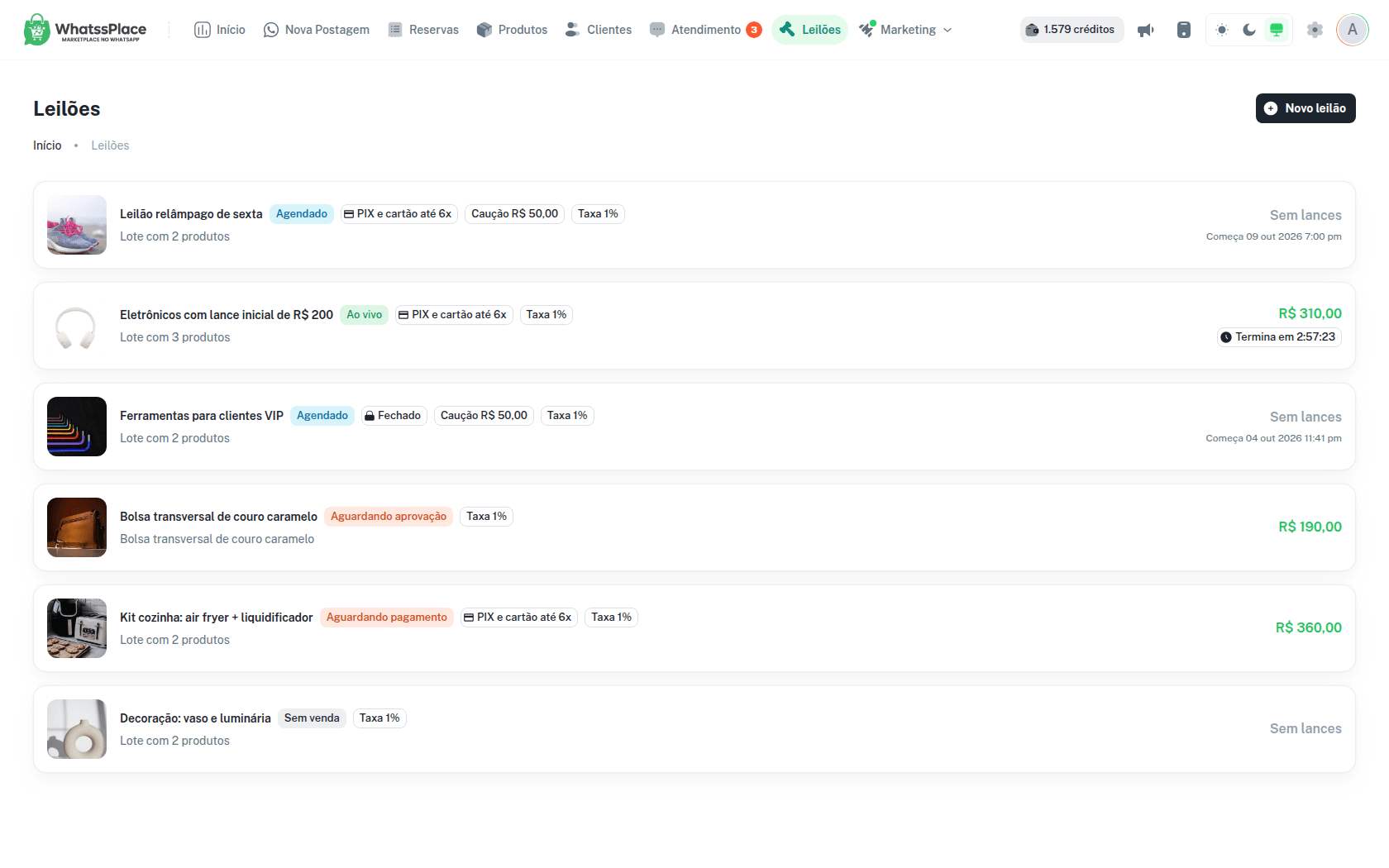This screenshot has width=1389, height=868.
Task: Navigate to Produtos
Action: click(513, 30)
